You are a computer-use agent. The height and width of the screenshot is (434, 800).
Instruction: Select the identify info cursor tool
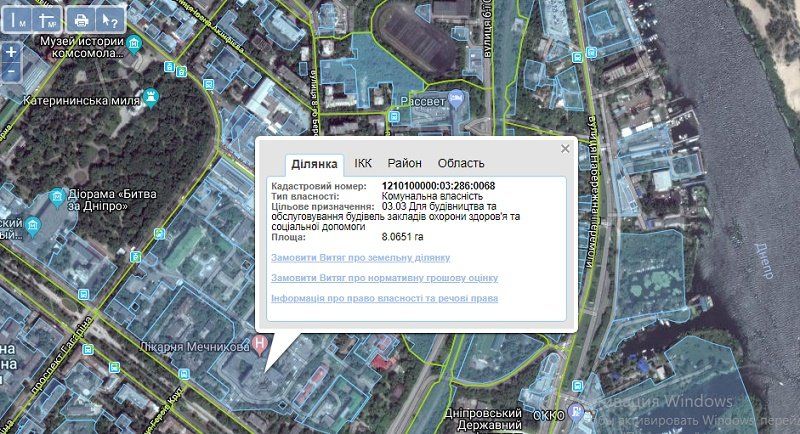[x=110, y=20]
